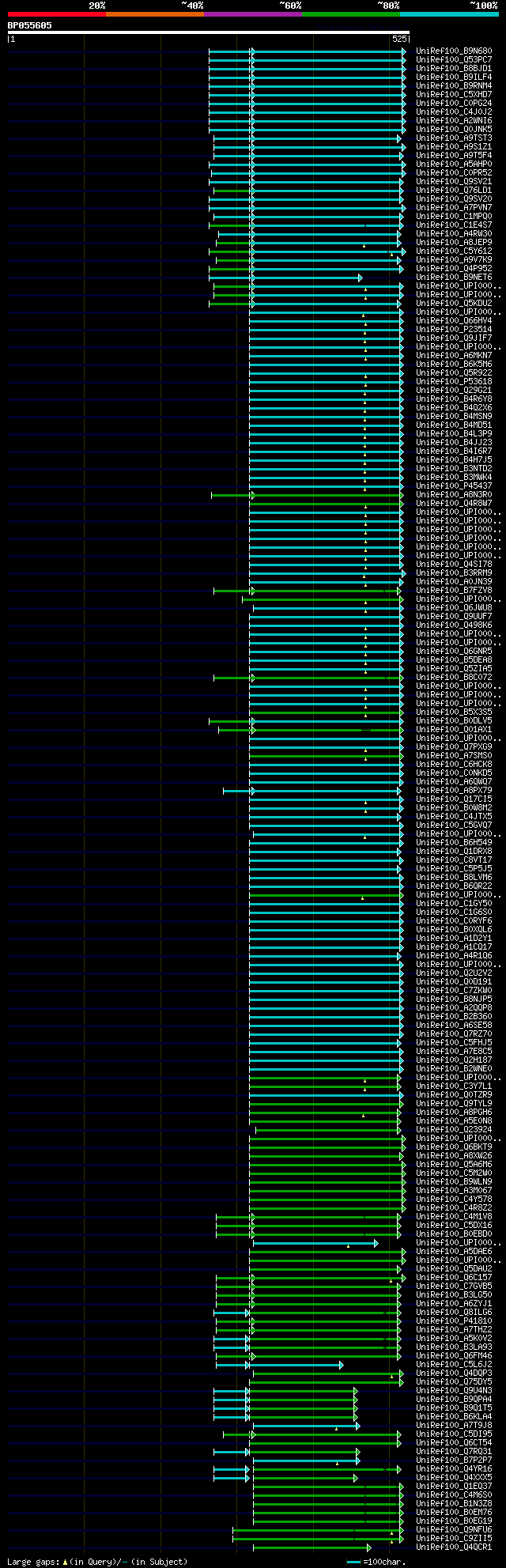Select hit label UniRef100_C5Y612
506x1568 pixels.
(x=454, y=251)
